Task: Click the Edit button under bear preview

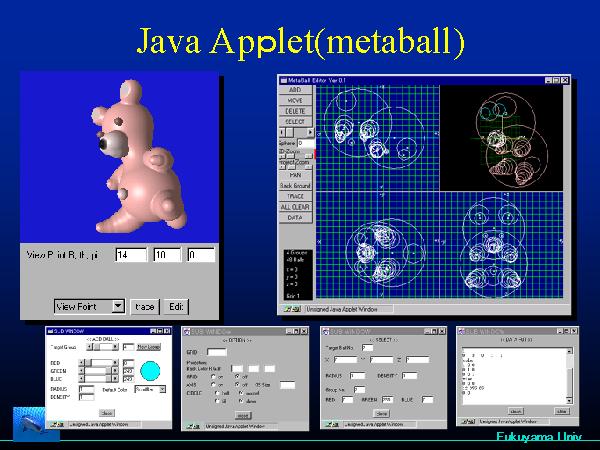Action: [176, 306]
